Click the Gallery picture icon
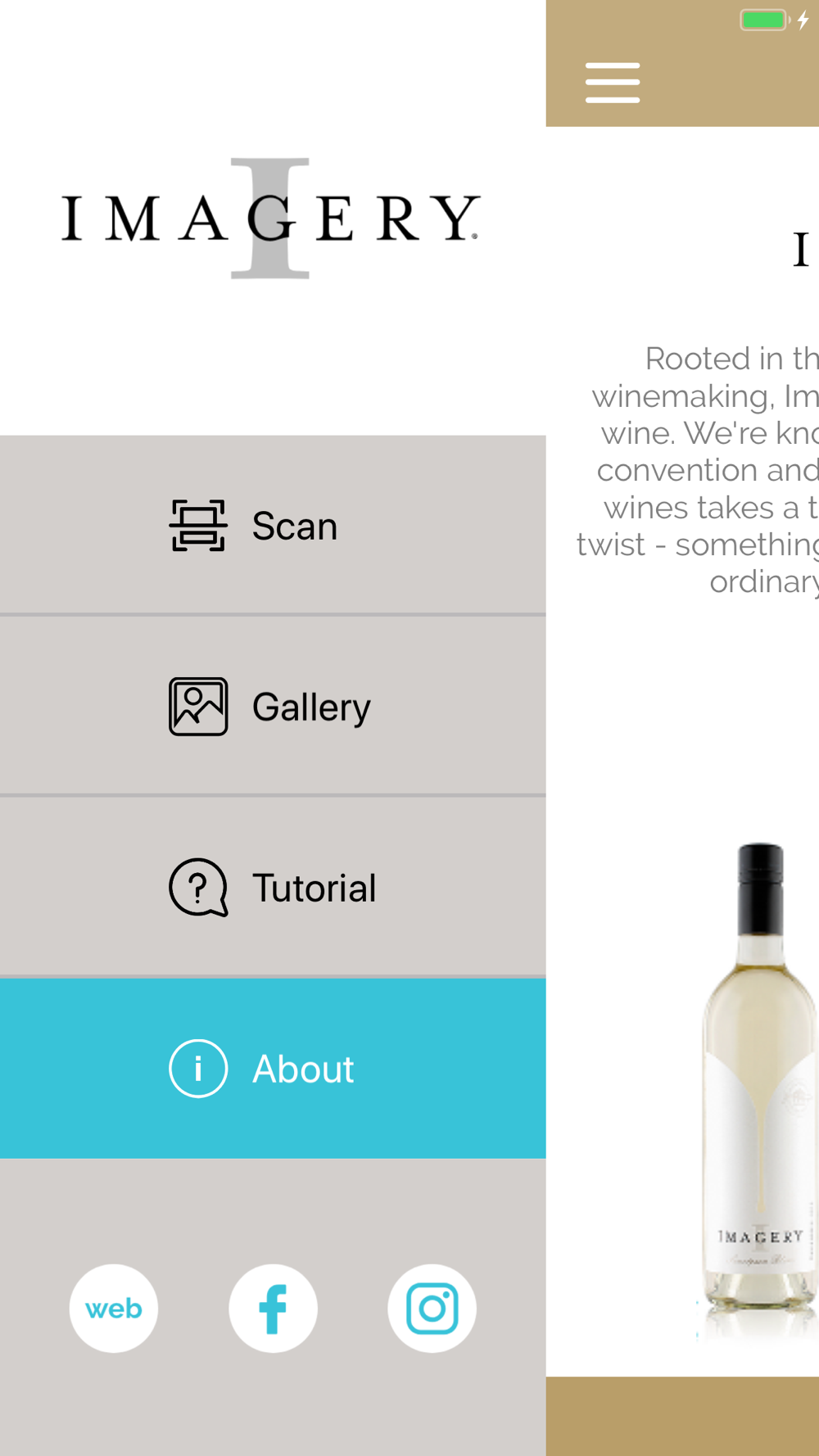819x1456 pixels. (x=198, y=707)
